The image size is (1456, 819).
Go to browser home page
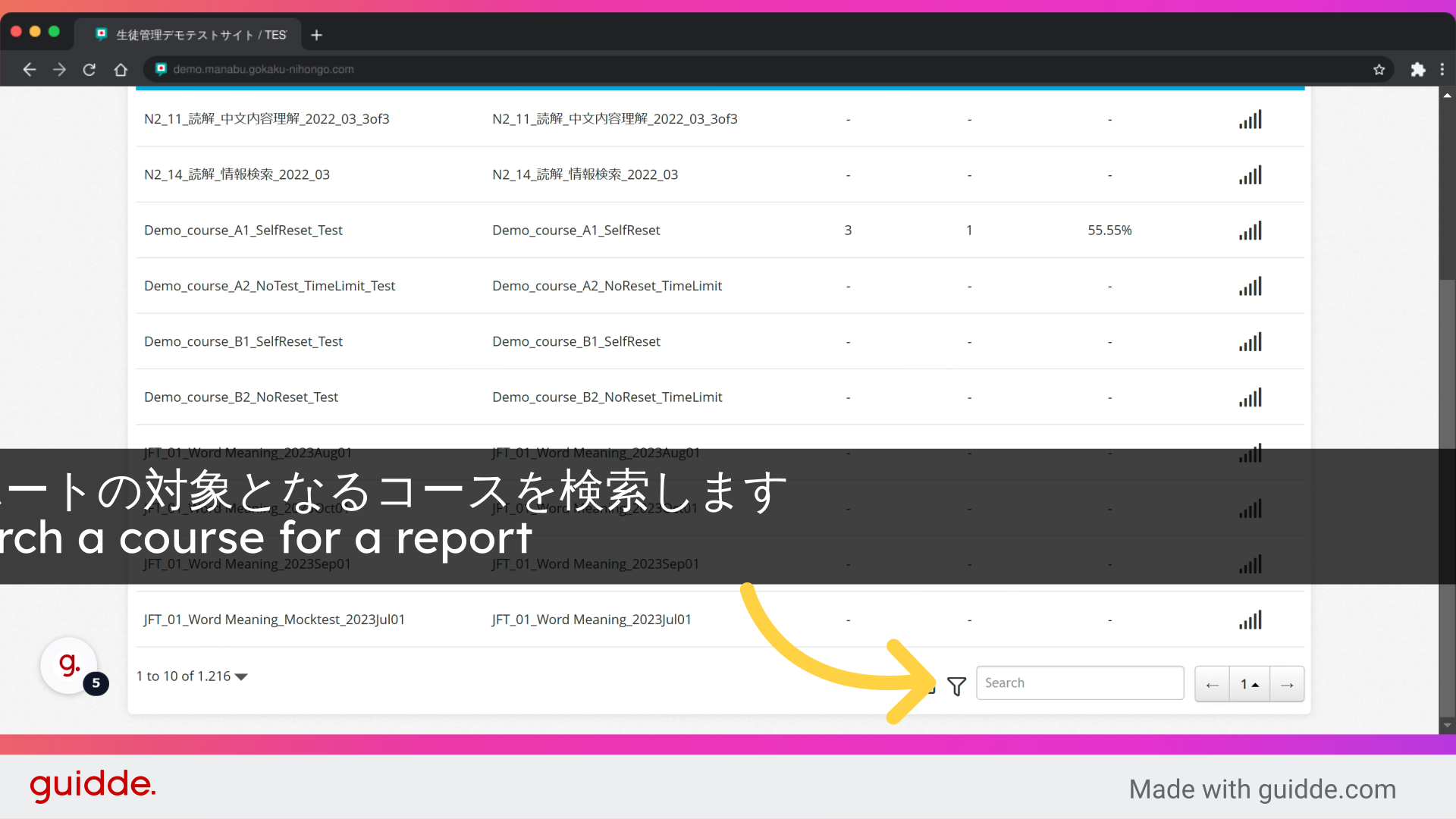point(121,70)
